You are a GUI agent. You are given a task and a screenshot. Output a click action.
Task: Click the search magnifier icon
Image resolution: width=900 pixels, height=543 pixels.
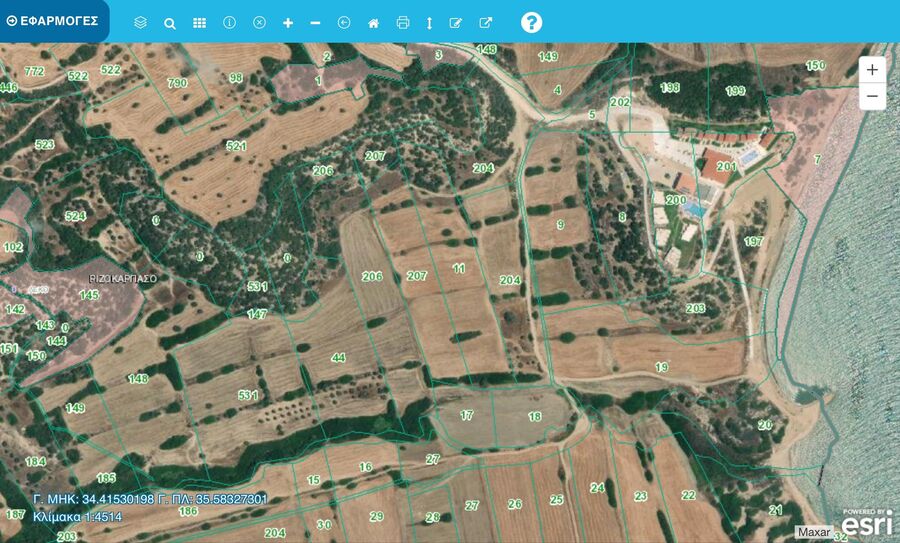(170, 22)
